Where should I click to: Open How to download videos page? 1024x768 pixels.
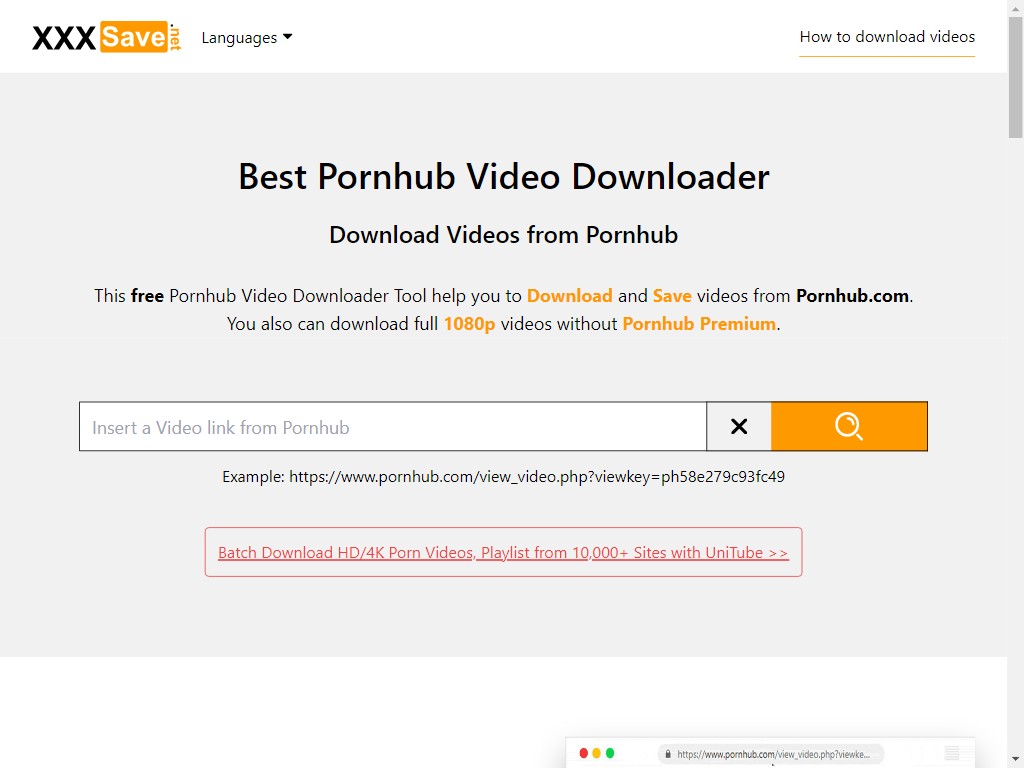(887, 37)
